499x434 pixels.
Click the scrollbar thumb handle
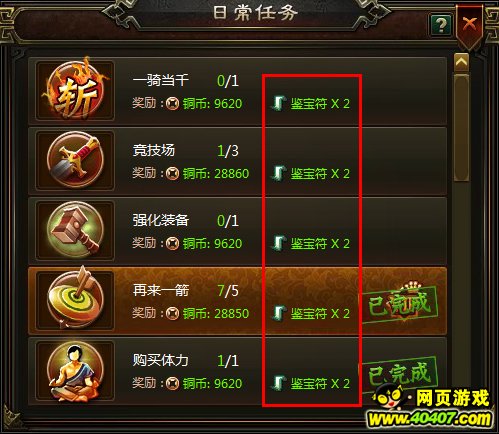point(462,128)
